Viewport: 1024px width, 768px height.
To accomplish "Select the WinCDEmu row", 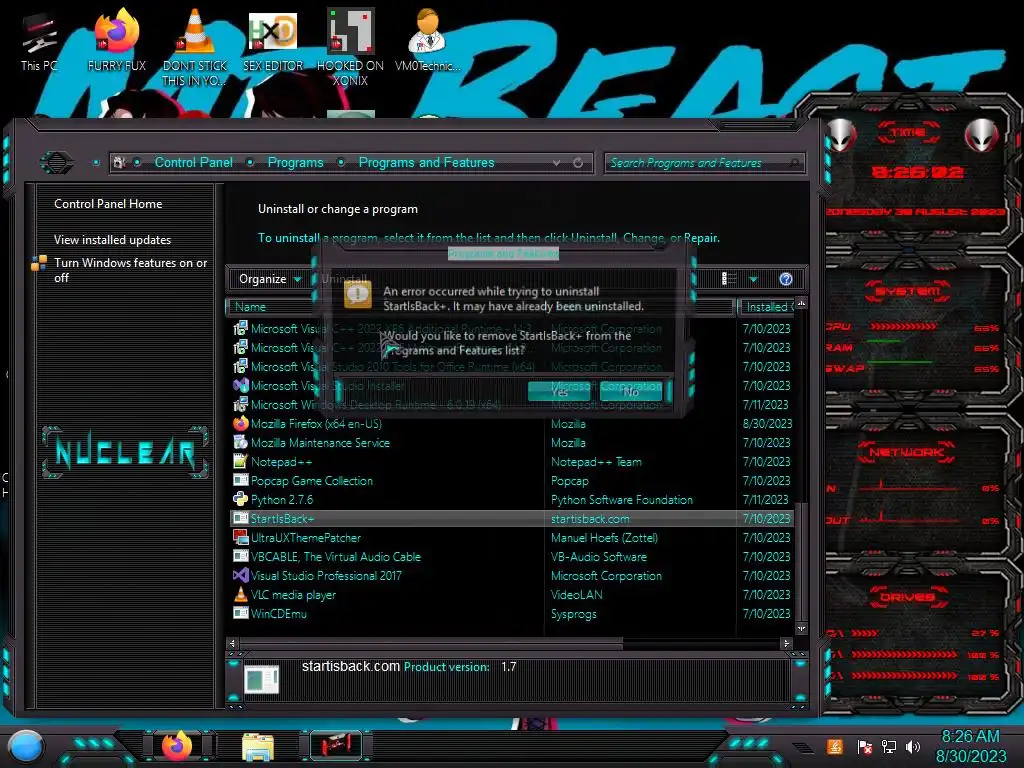I will (x=512, y=613).
